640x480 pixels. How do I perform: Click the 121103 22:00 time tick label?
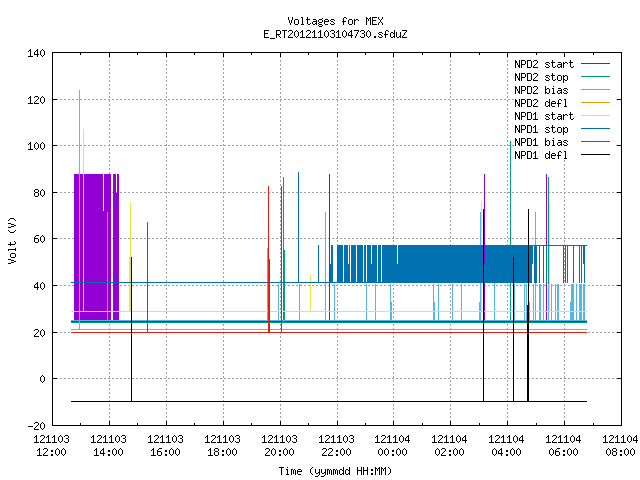pos(336,446)
